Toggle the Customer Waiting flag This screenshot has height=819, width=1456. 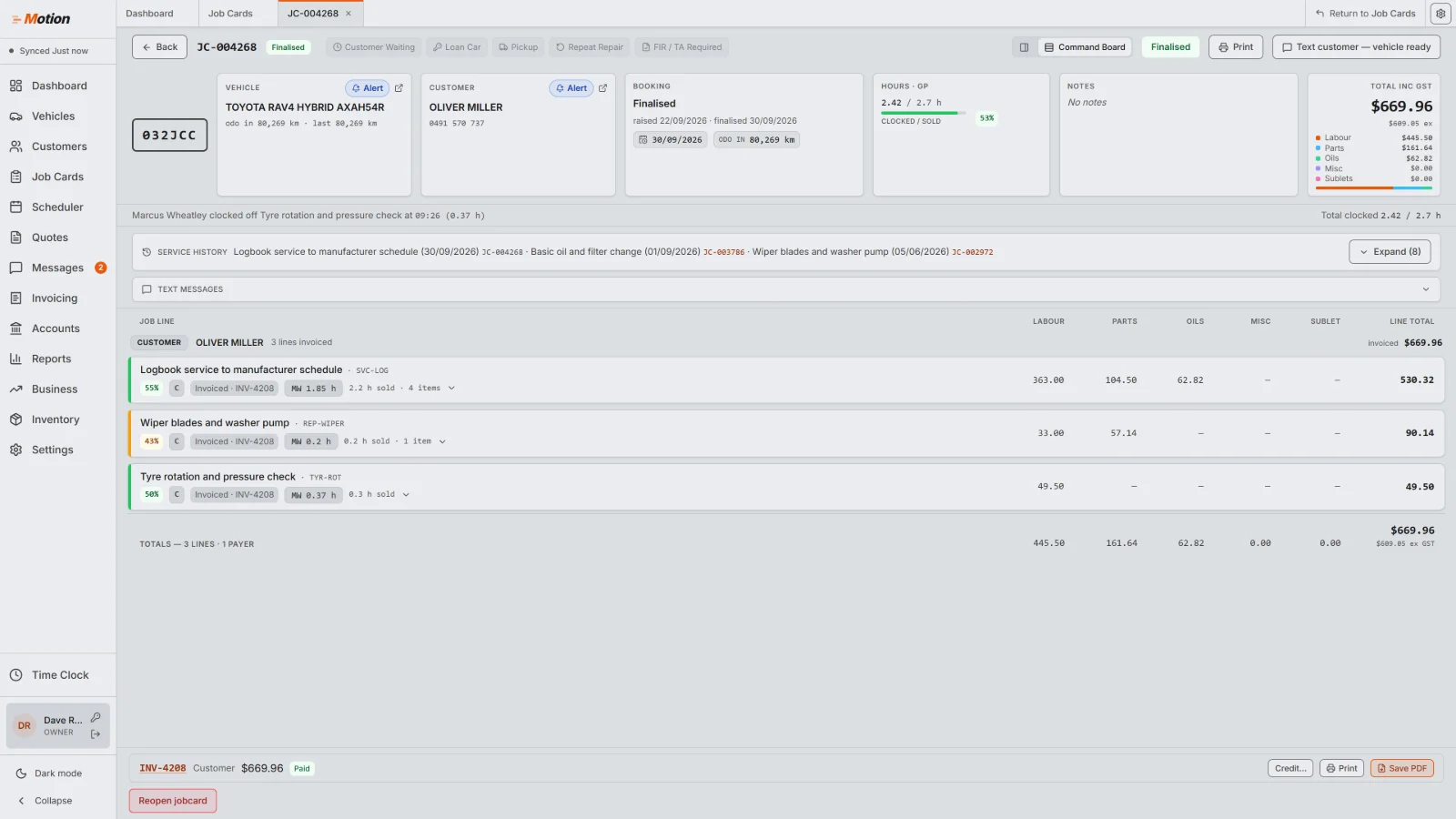[x=374, y=47]
